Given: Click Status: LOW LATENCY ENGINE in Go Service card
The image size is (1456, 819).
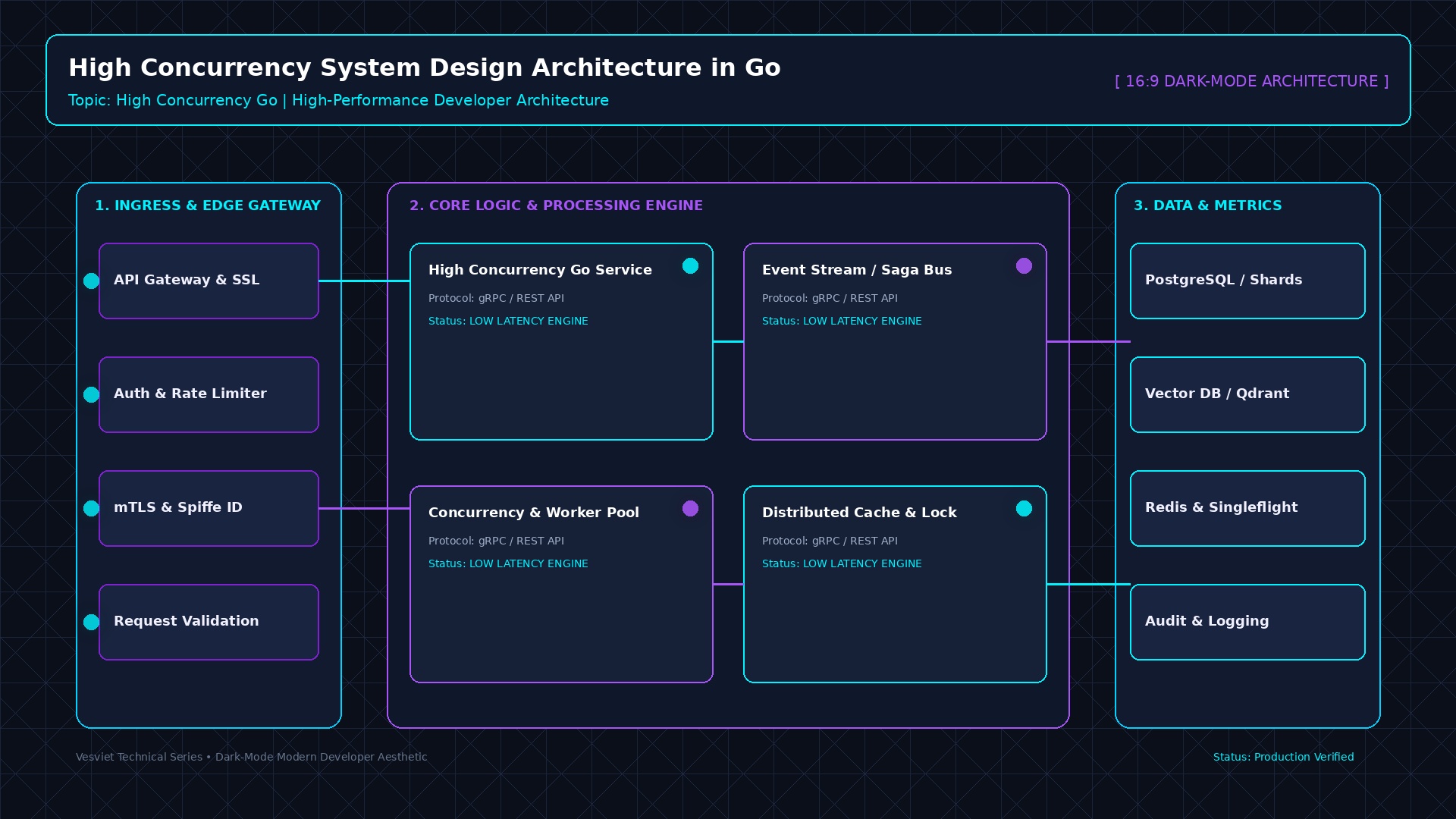Looking at the screenshot, I should (x=508, y=321).
